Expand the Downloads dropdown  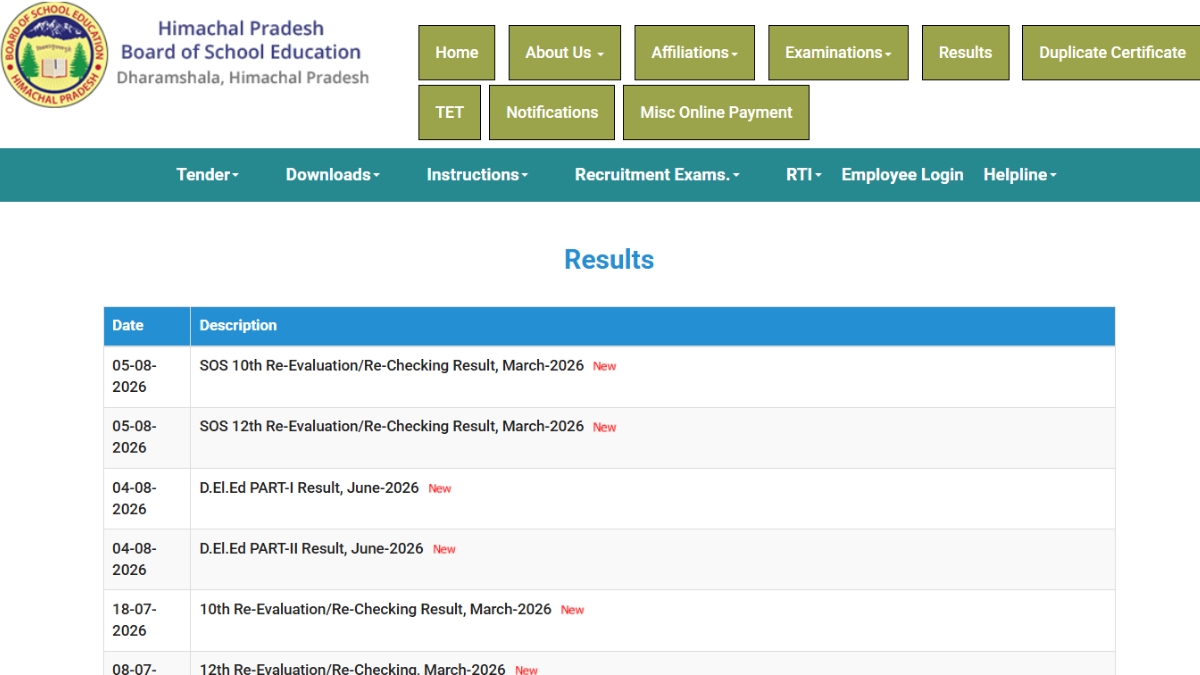[333, 175]
